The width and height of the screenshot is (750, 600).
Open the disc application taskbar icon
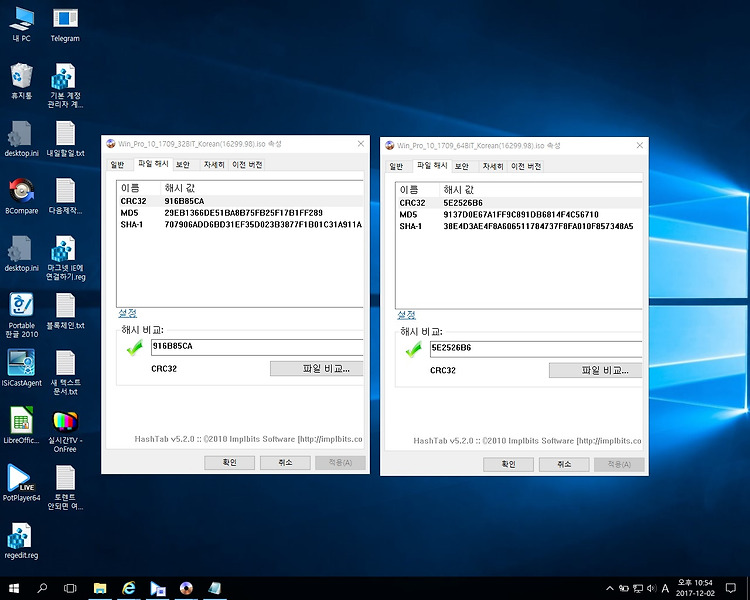[186, 588]
